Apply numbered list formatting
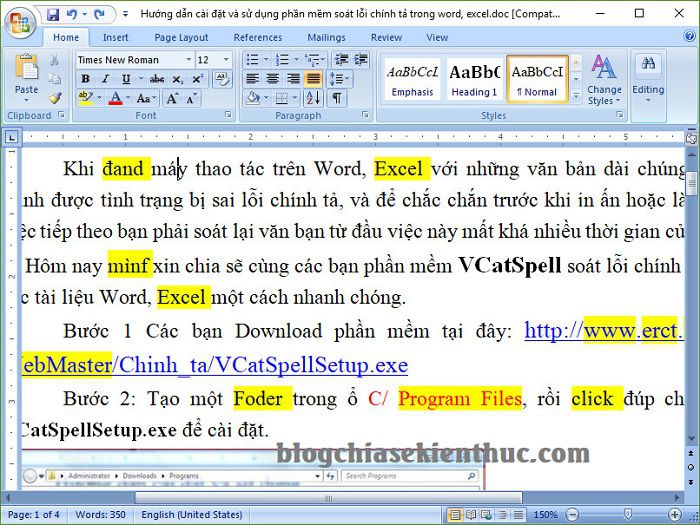This screenshot has height=525, width=700. (282, 60)
